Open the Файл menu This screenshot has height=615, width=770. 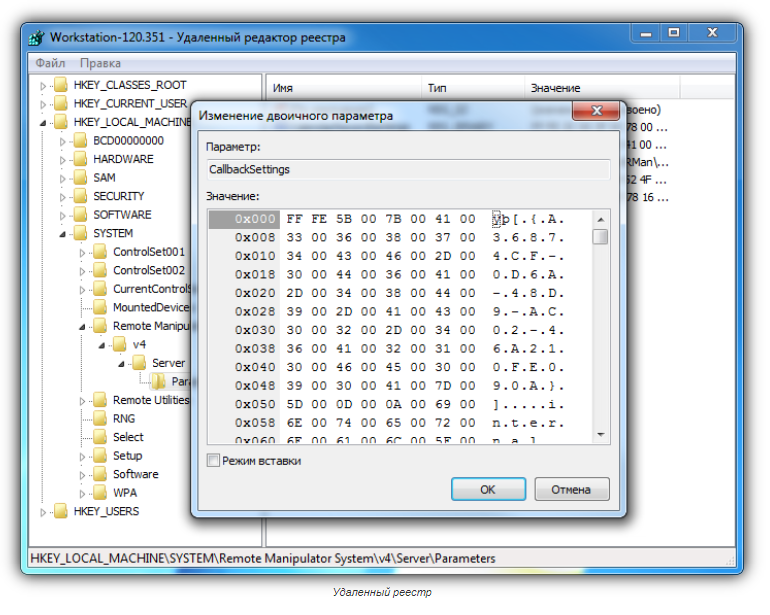[50, 63]
